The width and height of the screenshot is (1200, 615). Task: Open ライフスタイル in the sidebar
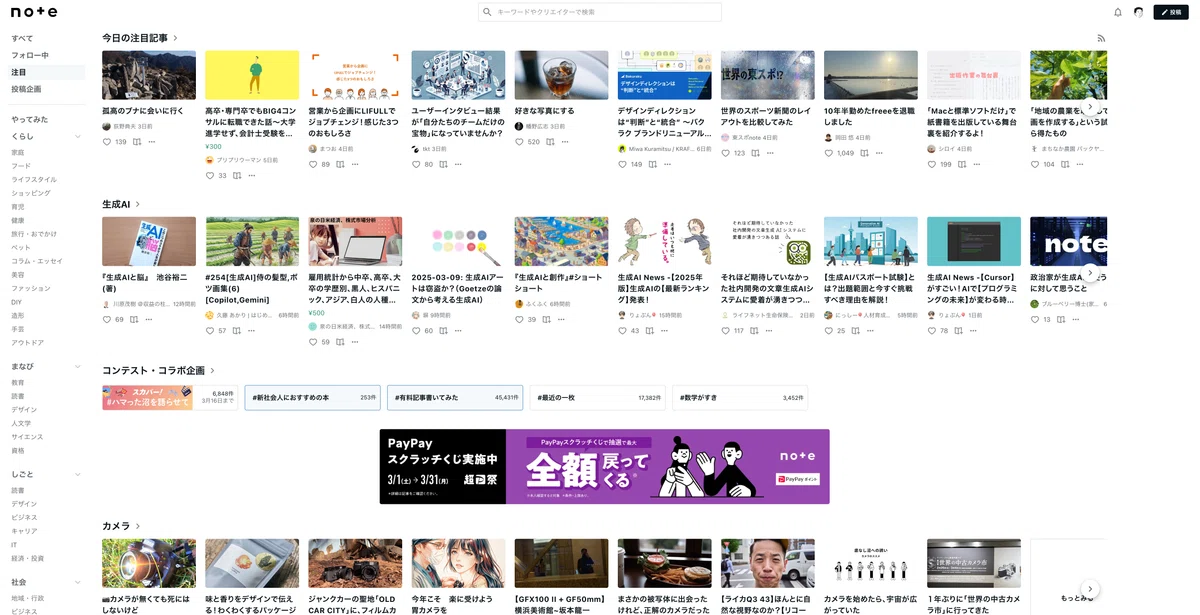tap(34, 179)
